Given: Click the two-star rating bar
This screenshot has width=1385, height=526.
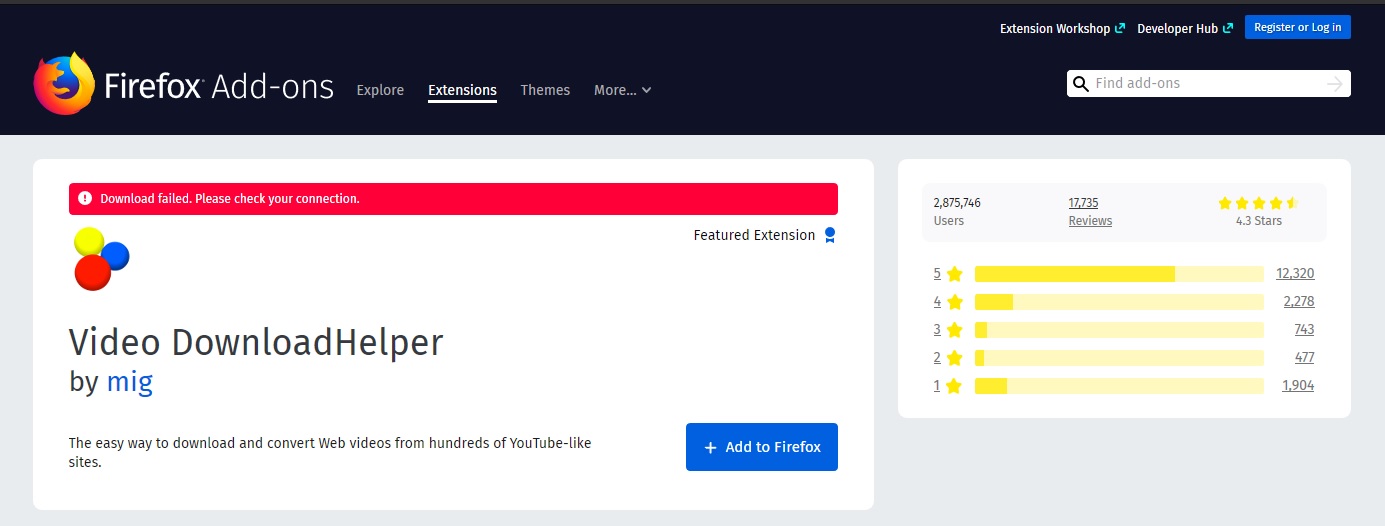Looking at the screenshot, I should coord(1119,358).
